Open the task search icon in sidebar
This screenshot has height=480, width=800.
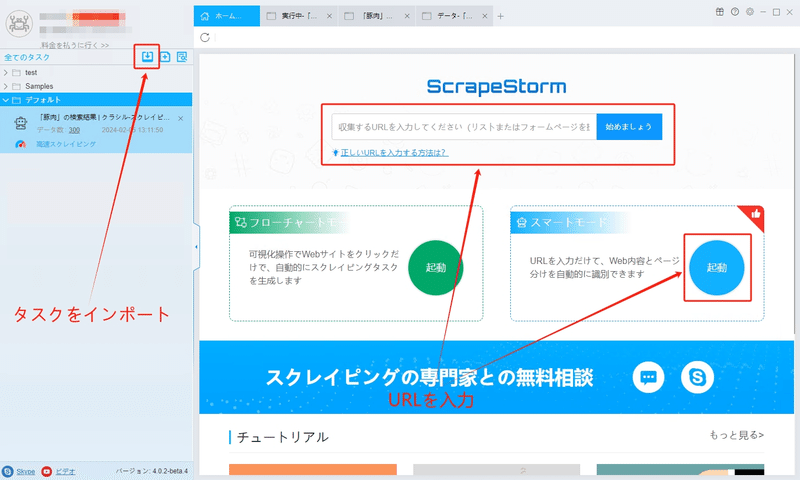click(182, 57)
